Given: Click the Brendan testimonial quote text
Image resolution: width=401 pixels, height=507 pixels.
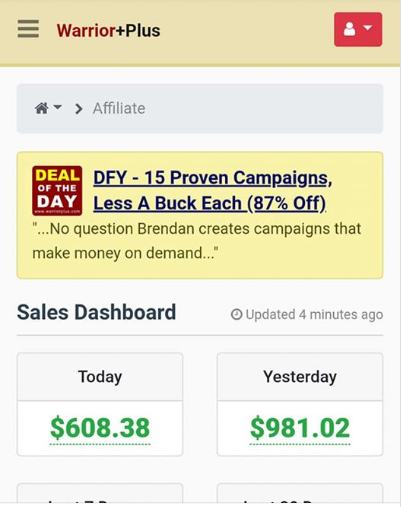Looking at the screenshot, I should pyautogui.click(x=197, y=241).
